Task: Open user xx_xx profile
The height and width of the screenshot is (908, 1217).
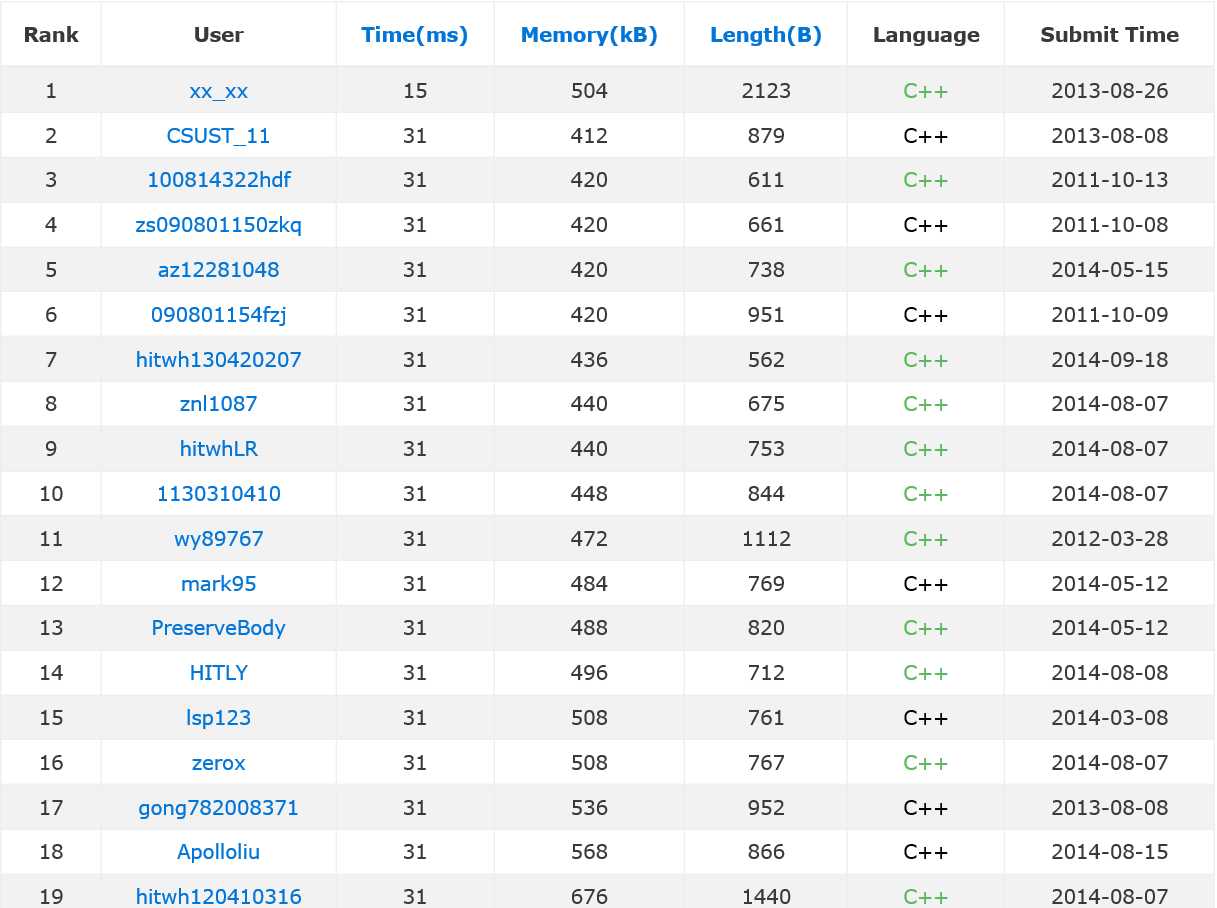Action: point(219,91)
